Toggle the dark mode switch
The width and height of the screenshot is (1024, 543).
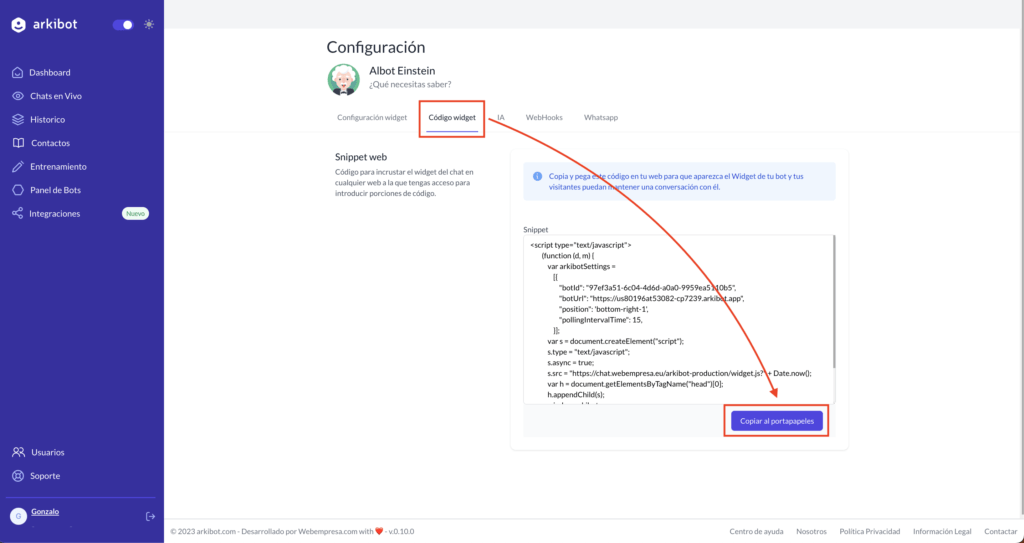point(123,25)
